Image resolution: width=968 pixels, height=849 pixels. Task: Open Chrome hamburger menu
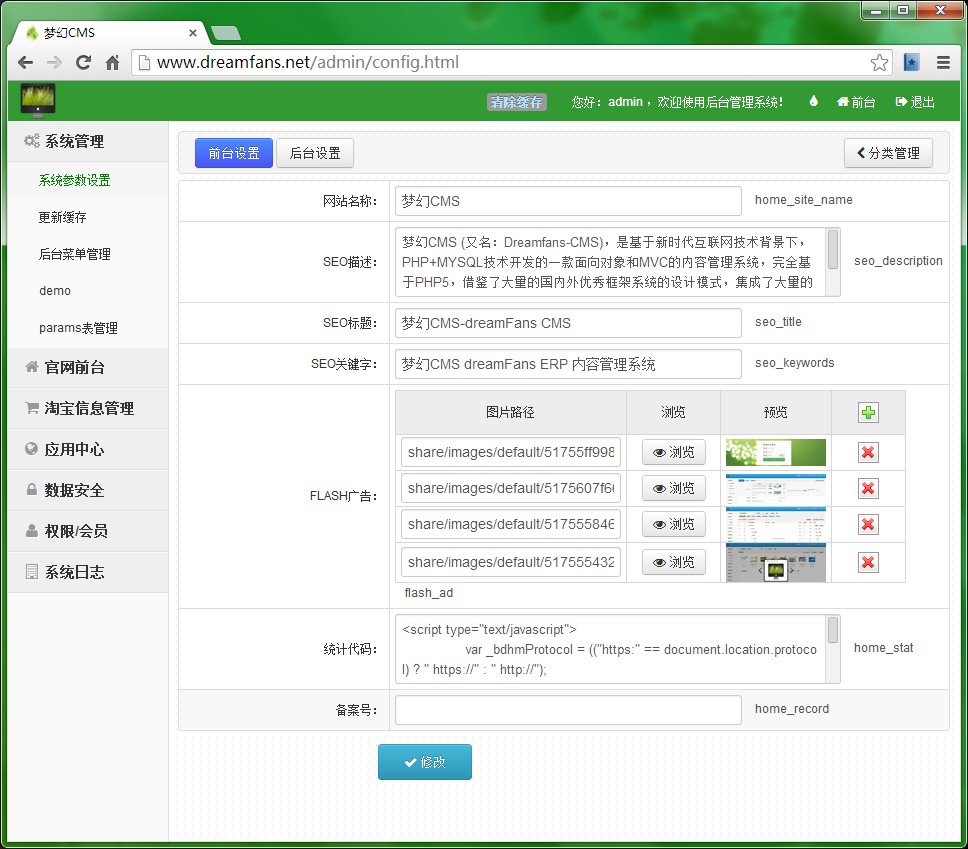click(943, 62)
